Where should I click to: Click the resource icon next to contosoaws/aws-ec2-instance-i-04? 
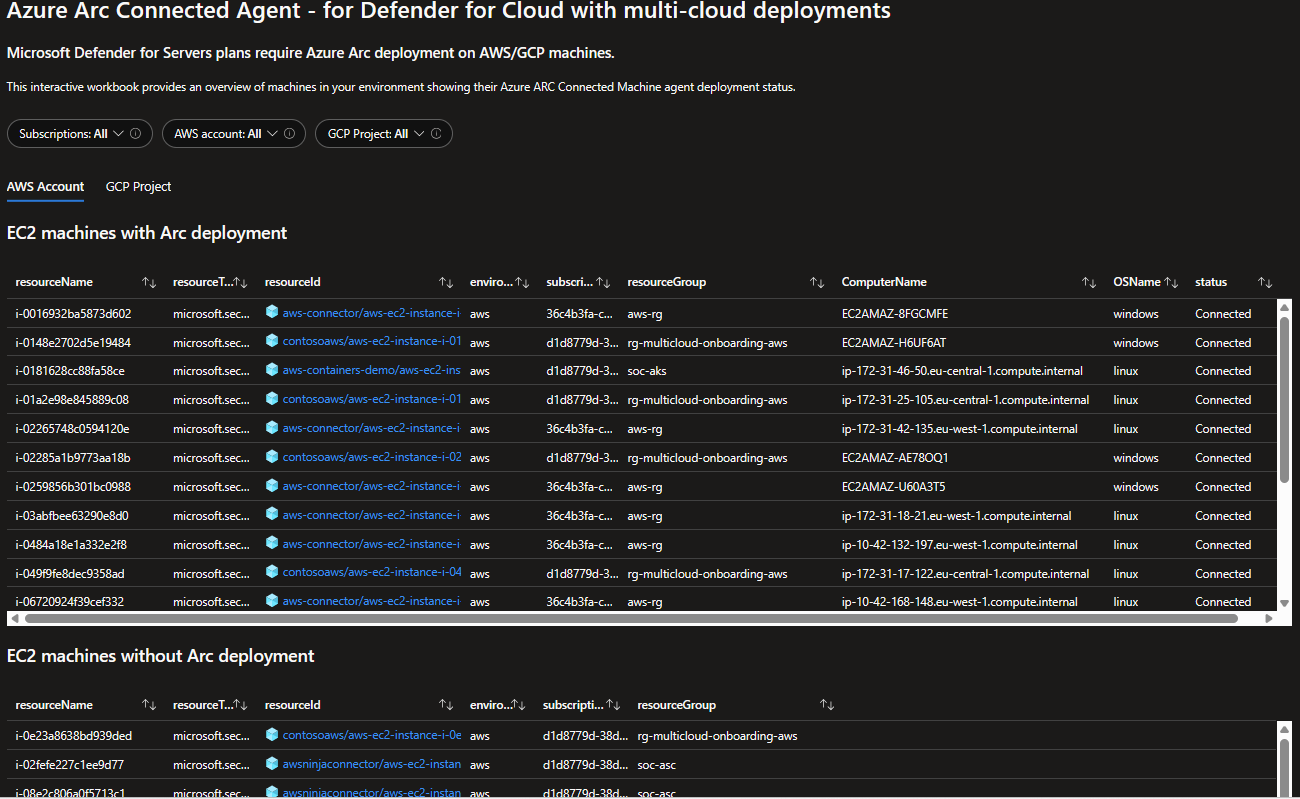click(x=272, y=572)
